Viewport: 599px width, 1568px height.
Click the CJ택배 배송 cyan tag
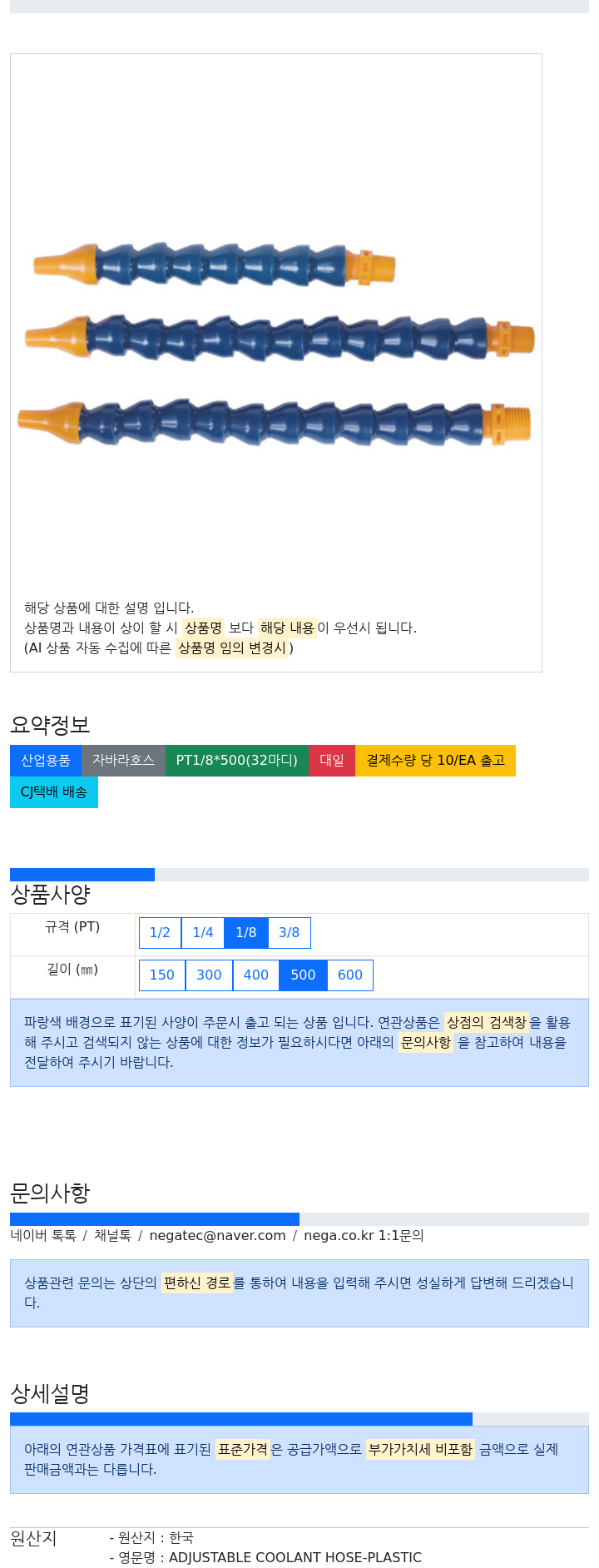coord(54,792)
